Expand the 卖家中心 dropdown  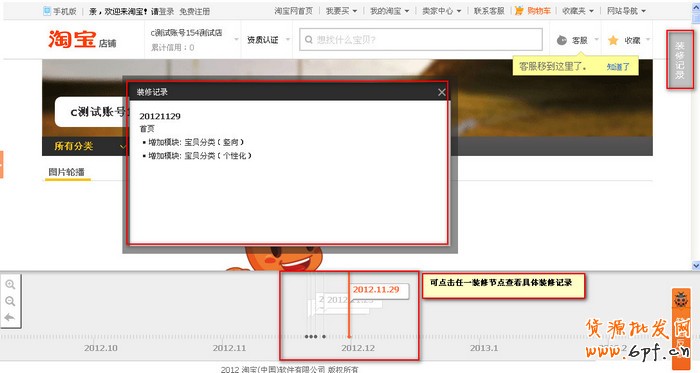coord(442,11)
